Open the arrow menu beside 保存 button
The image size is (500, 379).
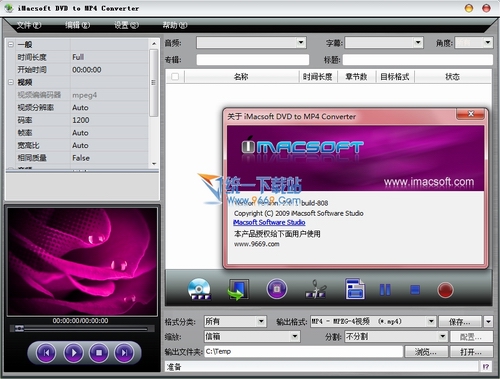488,321
